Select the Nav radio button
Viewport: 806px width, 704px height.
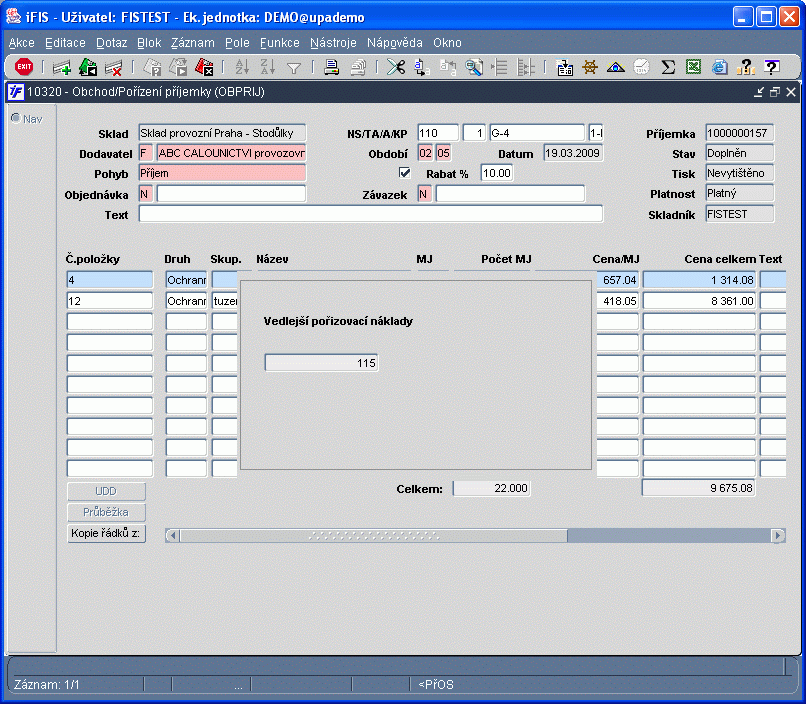(x=16, y=119)
